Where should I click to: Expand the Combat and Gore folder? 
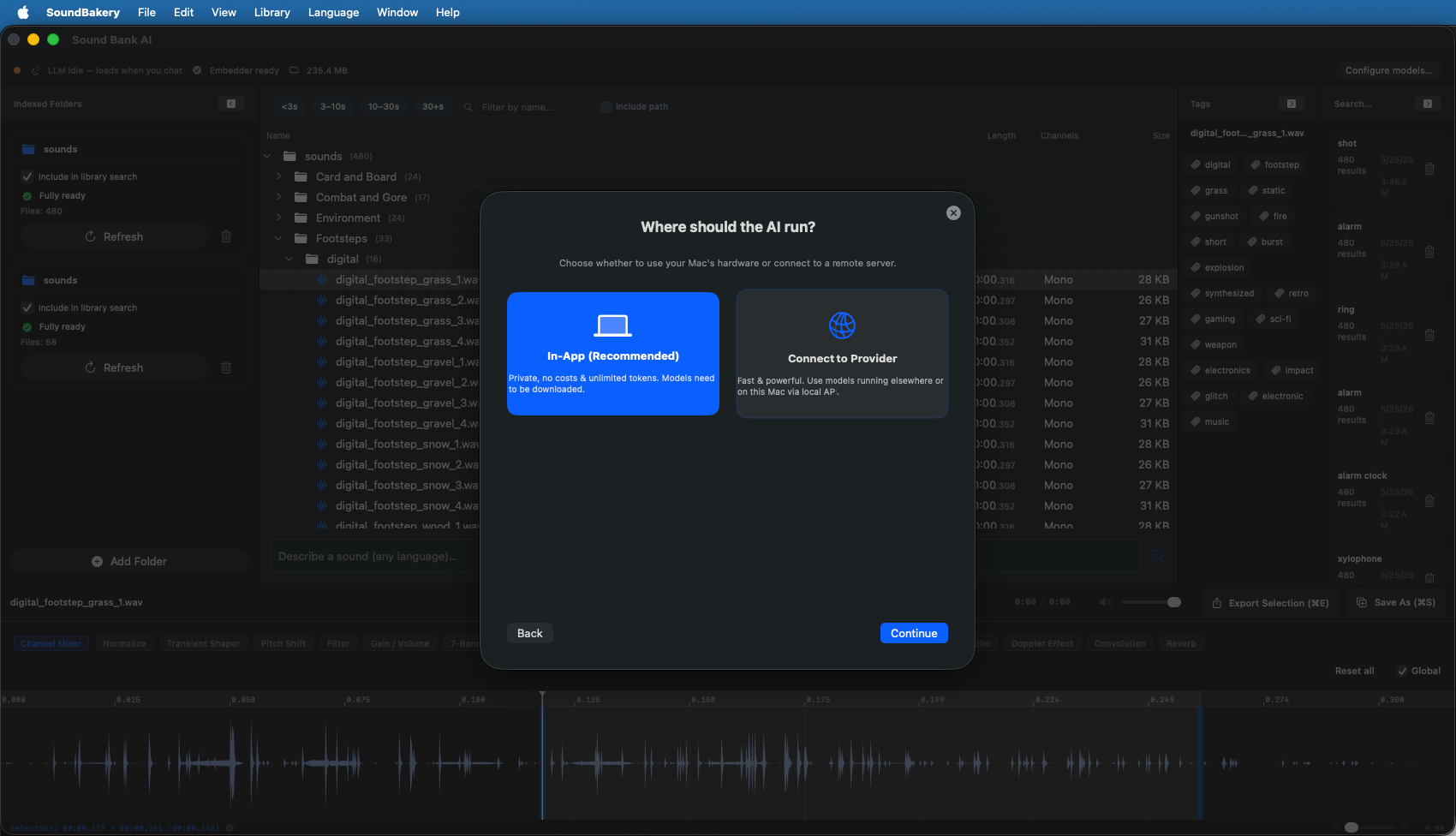point(278,197)
